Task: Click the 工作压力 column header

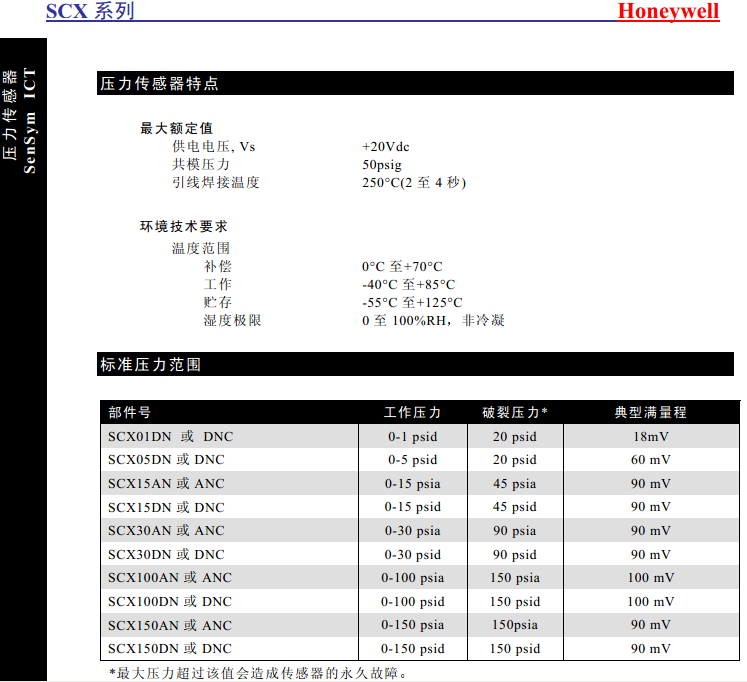Action: 413,412
